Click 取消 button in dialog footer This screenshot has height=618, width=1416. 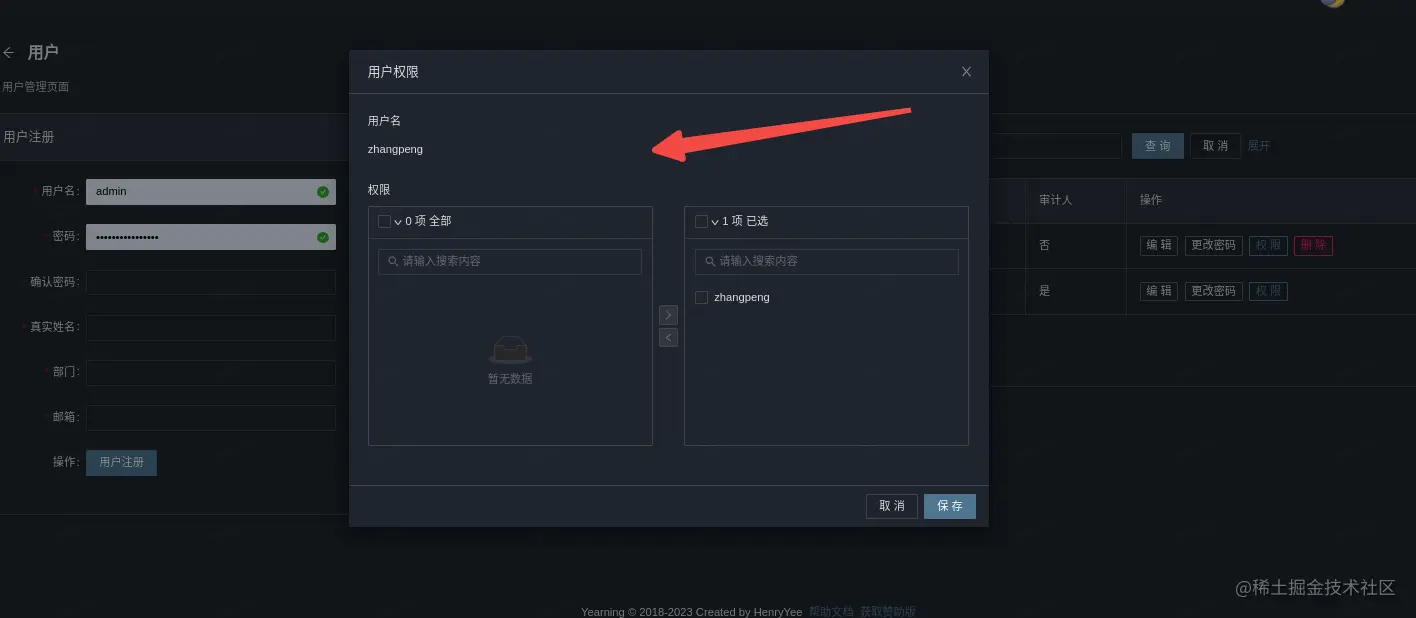coord(892,506)
